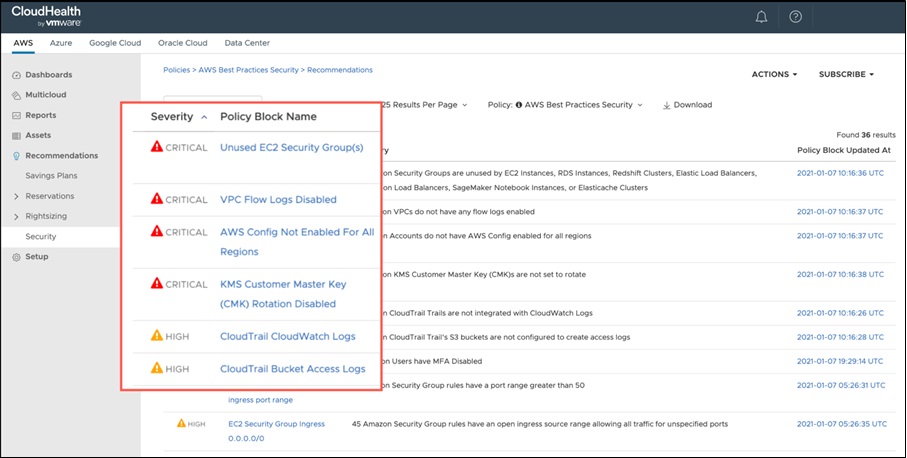Image resolution: width=907 pixels, height=458 pixels.
Task: Click timestamp 2021-01-07 10:16:26 UTC
Action: pyautogui.click(x=840, y=313)
